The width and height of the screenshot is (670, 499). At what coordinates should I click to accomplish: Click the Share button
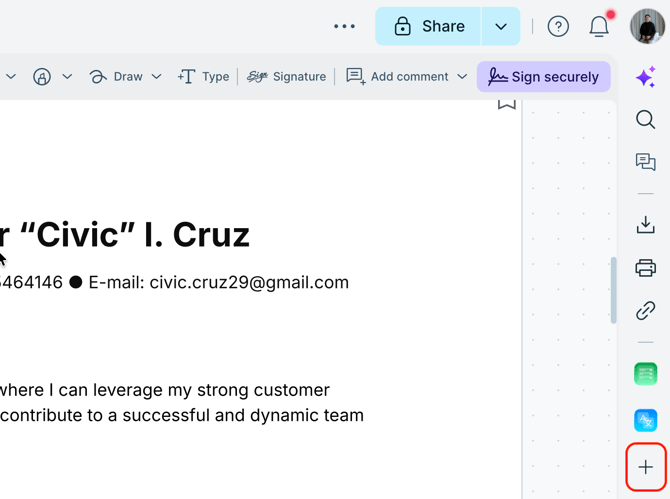[x=429, y=27]
